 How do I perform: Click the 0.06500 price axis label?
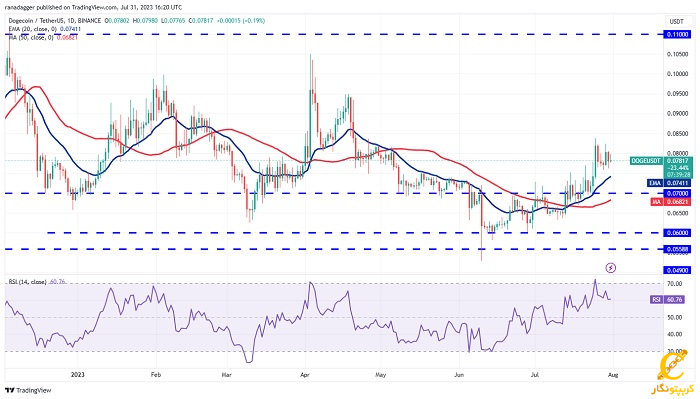pos(677,213)
